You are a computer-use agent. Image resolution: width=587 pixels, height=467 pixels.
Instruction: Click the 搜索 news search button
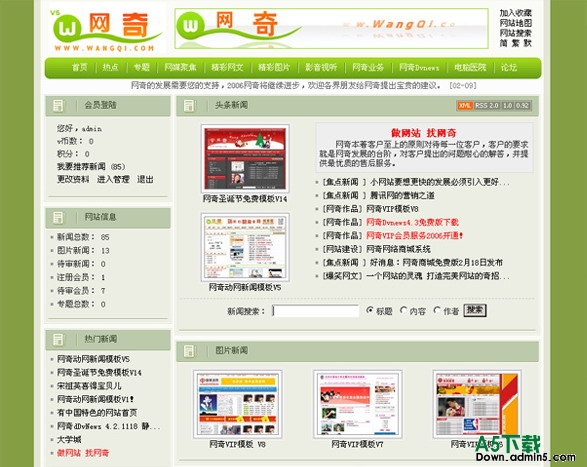click(x=475, y=310)
